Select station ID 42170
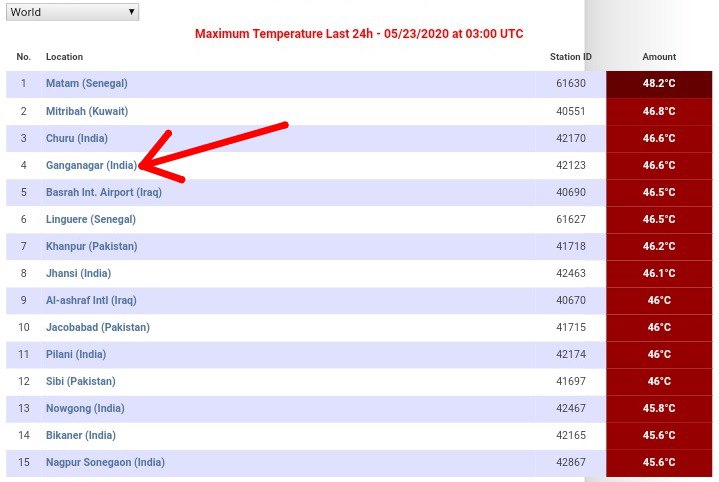Screen dimensions: 719x482 pyautogui.click(x=570, y=139)
